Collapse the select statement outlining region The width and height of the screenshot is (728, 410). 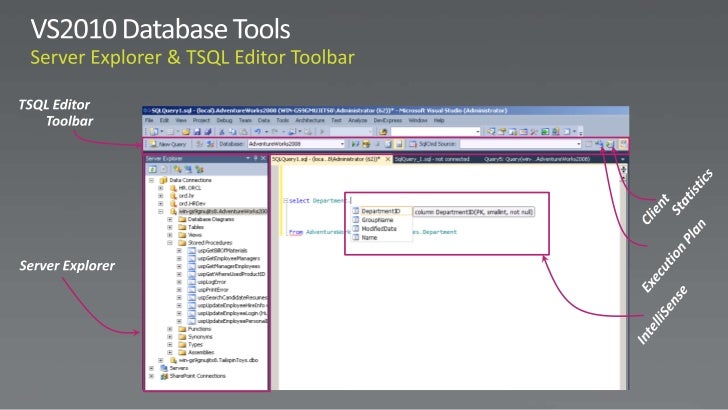[285, 201]
